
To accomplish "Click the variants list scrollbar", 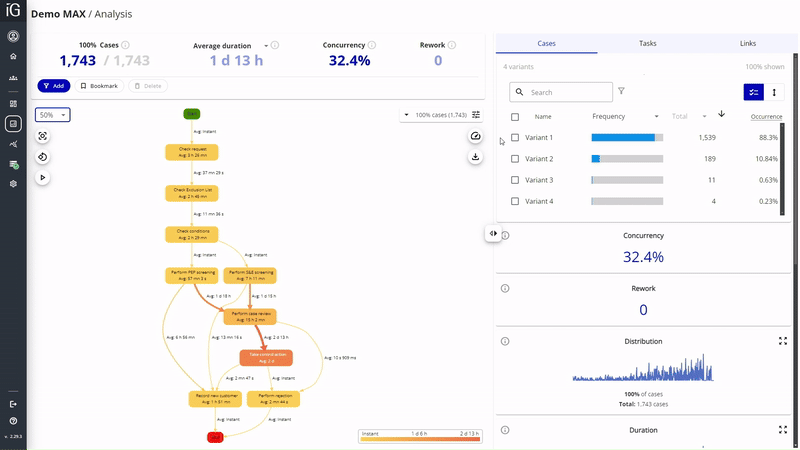I will [x=782, y=169].
